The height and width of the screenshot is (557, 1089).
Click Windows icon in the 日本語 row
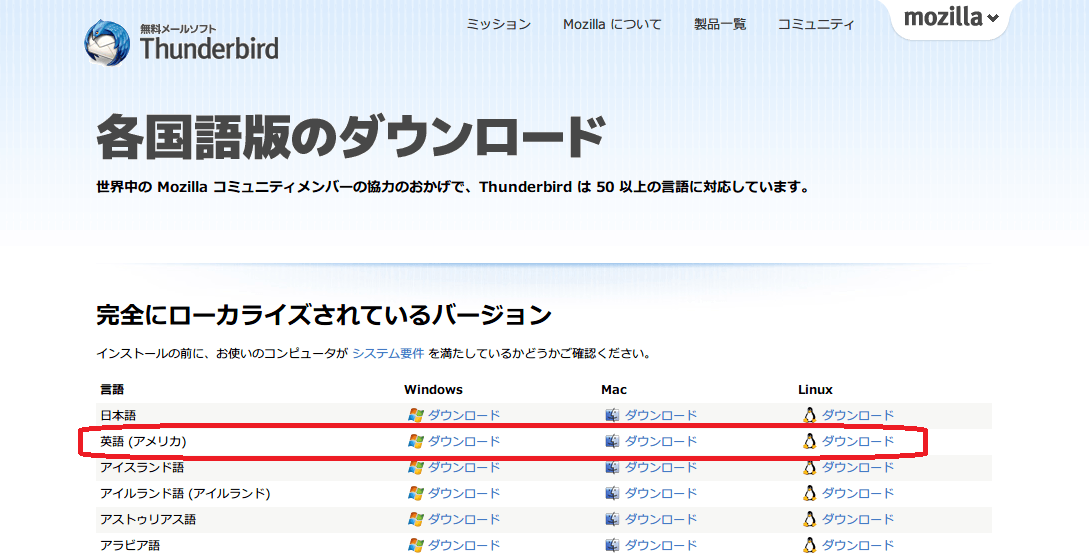point(415,415)
